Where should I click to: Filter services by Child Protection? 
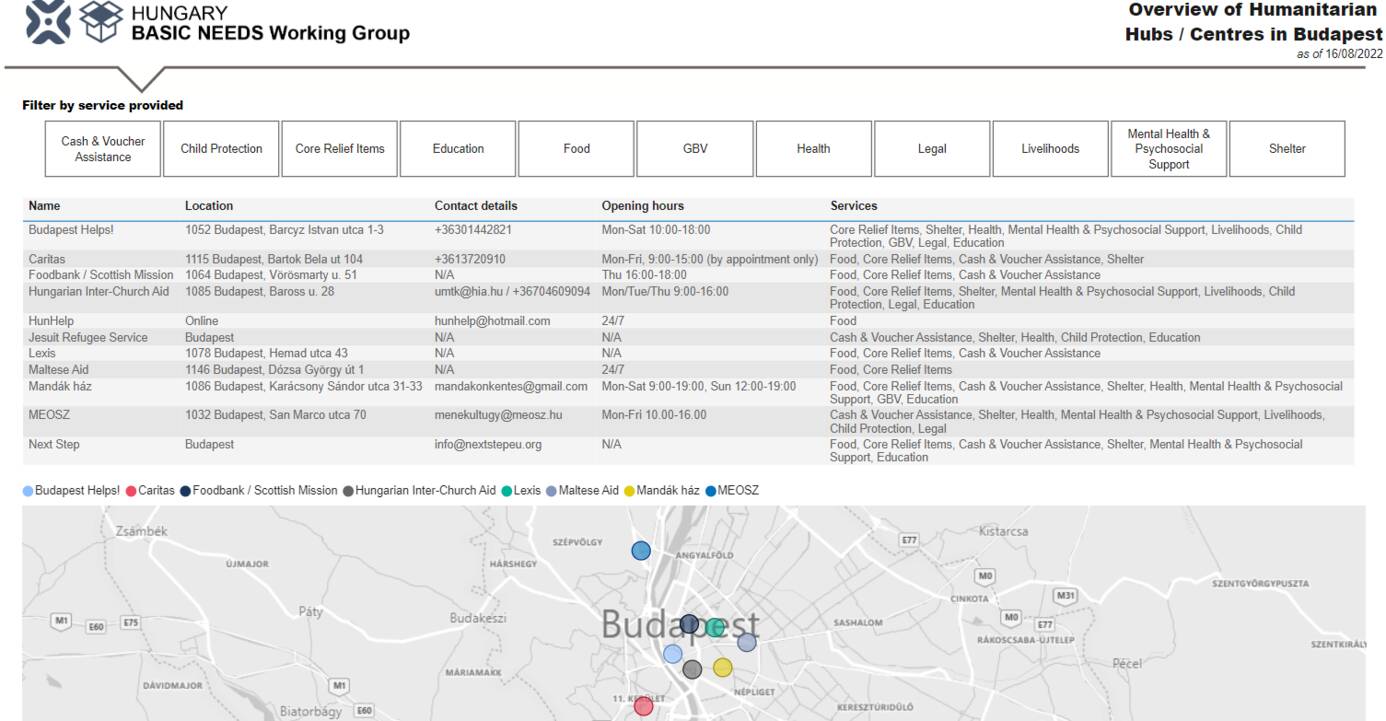pyautogui.click(x=221, y=149)
